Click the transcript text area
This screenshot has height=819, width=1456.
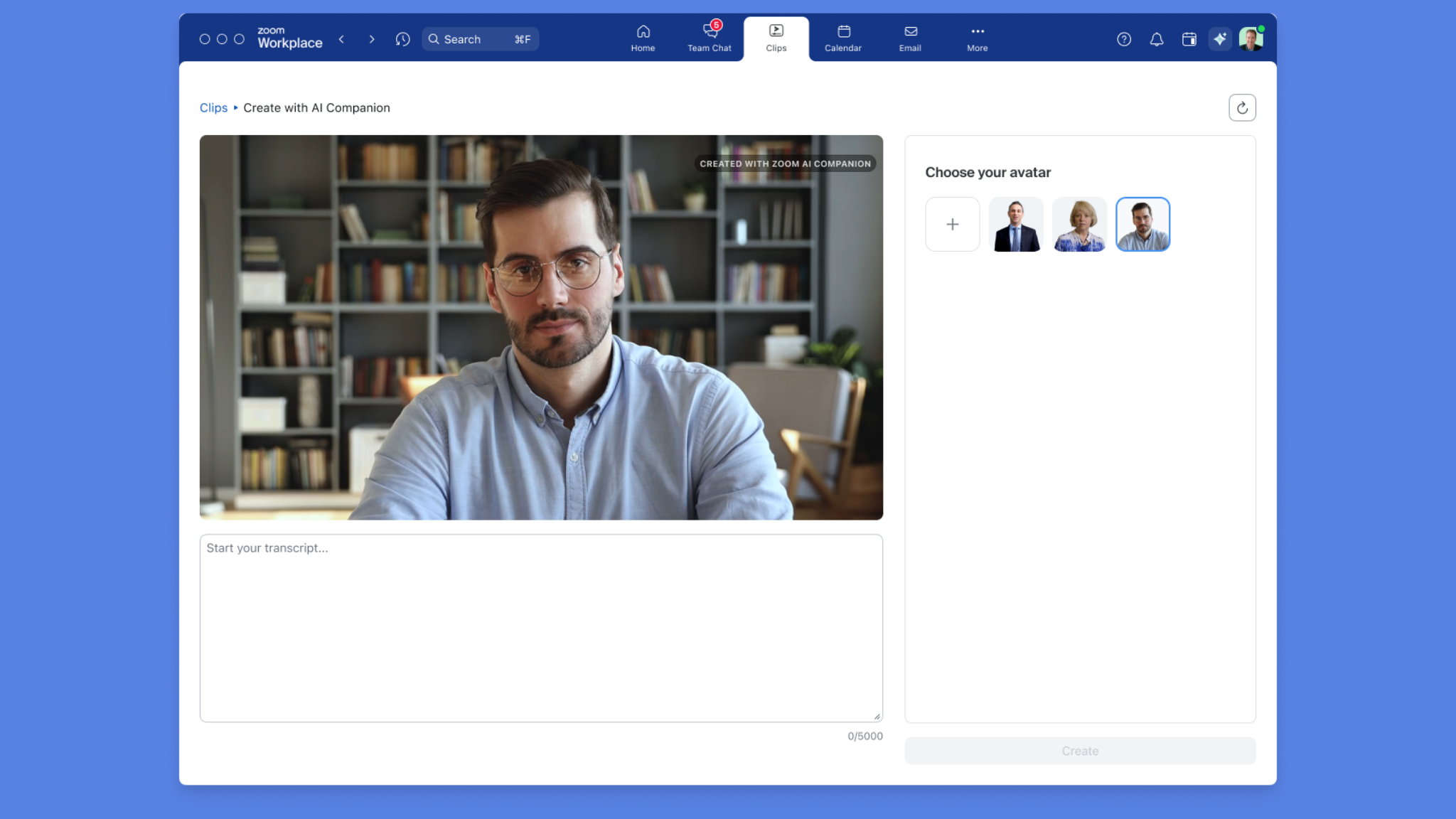tap(541, 628)
